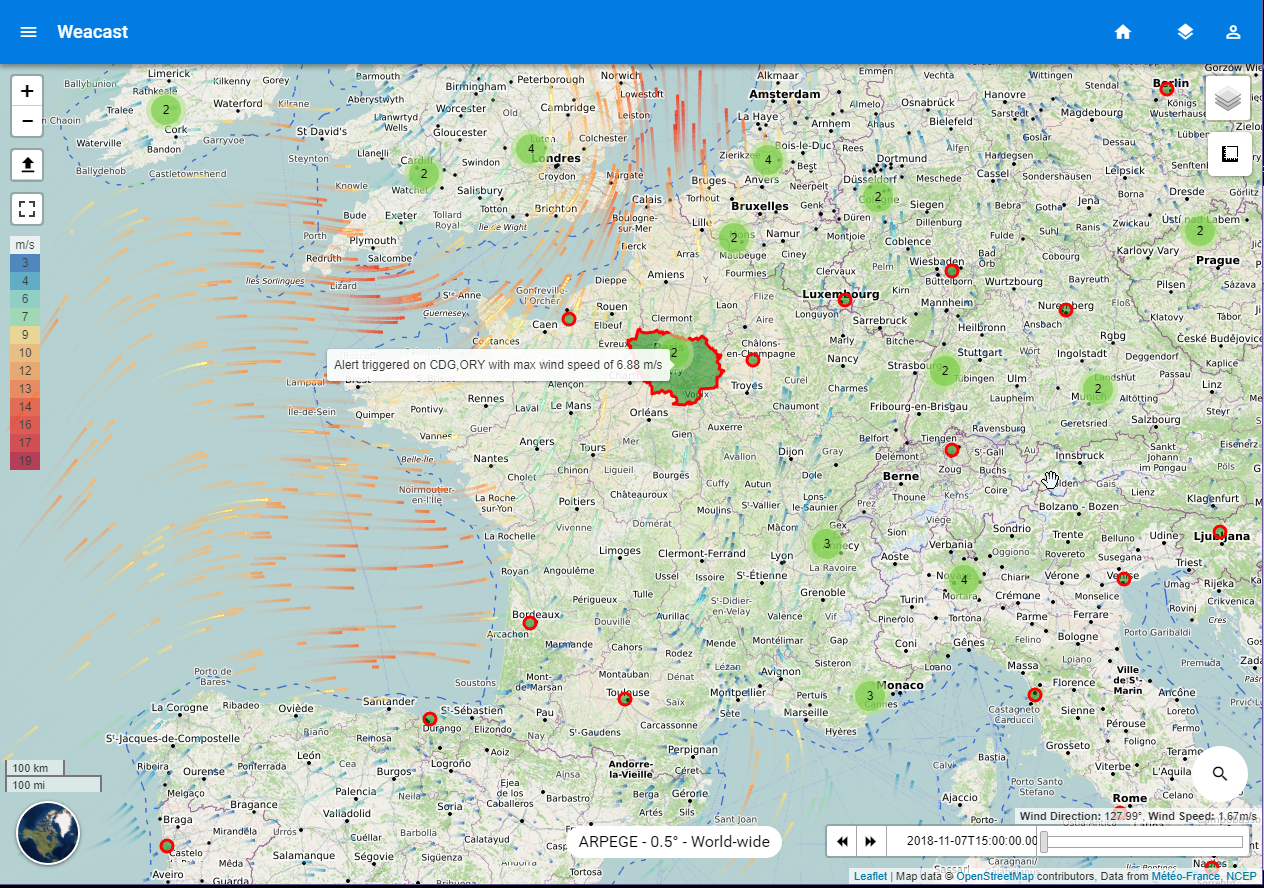Open the OpenStreetMap contributors link

pos(995,877)
